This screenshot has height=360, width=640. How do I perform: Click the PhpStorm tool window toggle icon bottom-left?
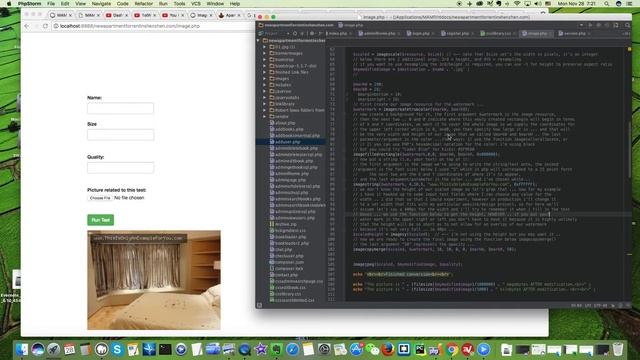(x=259, y=305)
